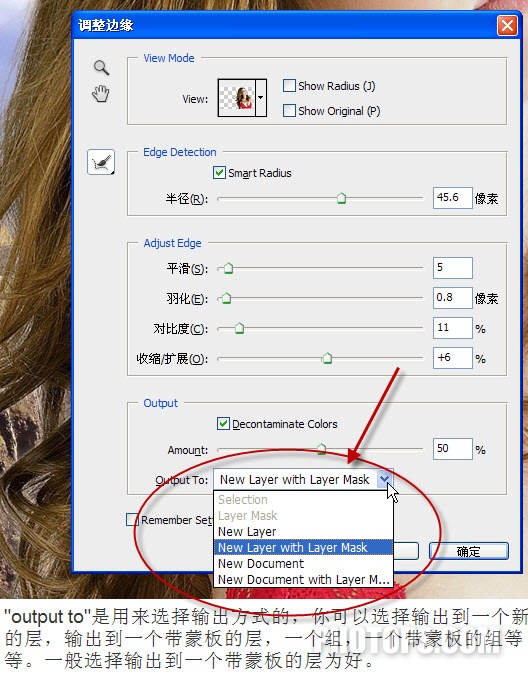Click the 半径 radius slider handle
Viewport: 528px width, 685px height.
coord(342,198)
